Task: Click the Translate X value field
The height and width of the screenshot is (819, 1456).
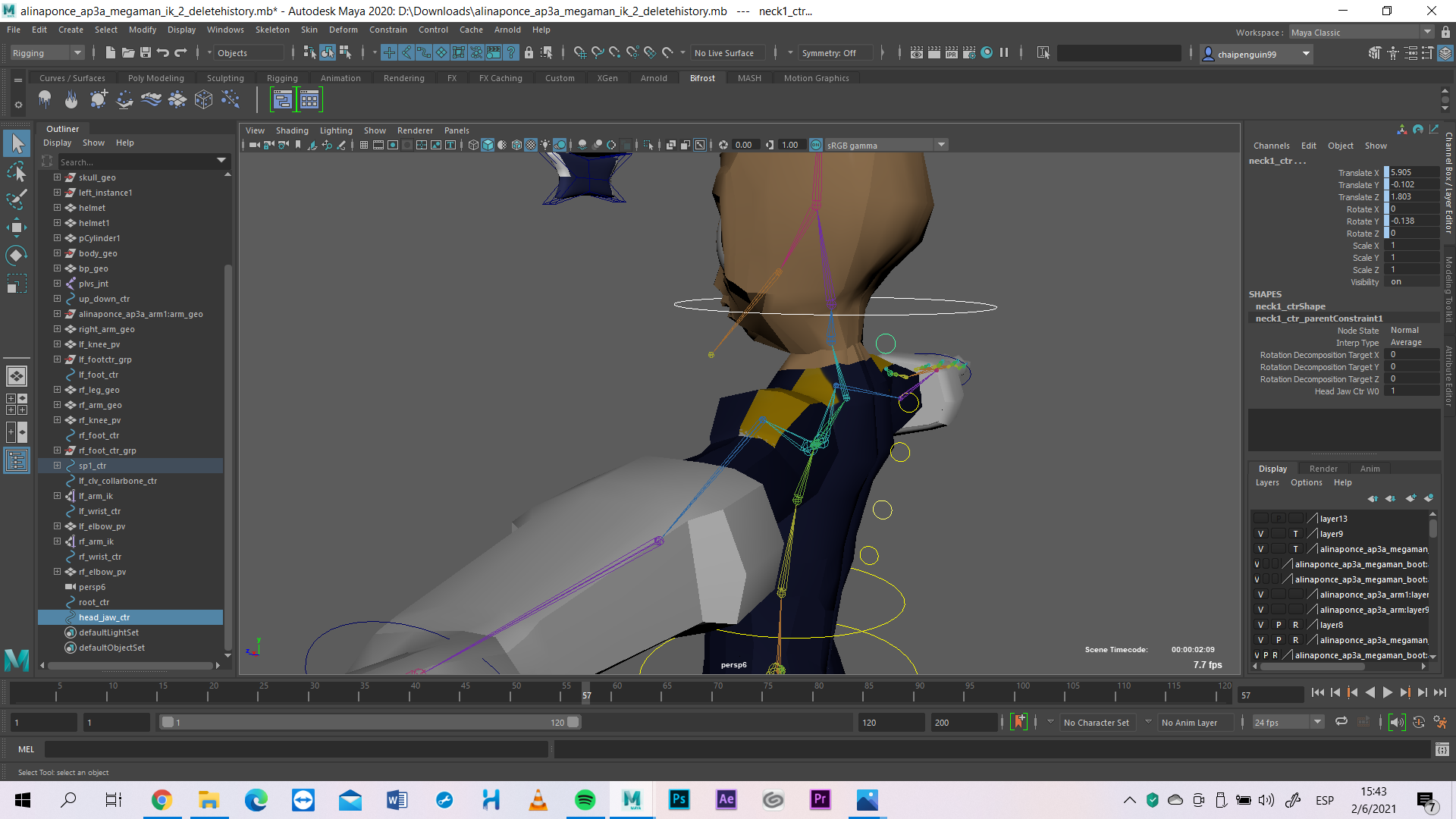Action: (x=1413, y=172)
